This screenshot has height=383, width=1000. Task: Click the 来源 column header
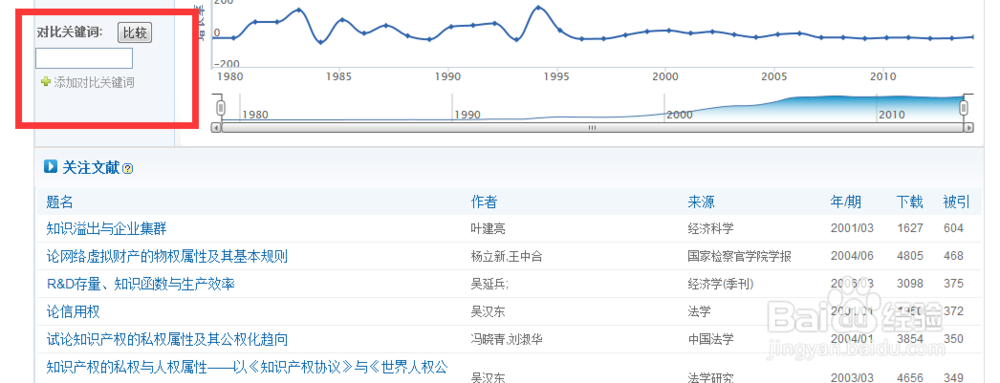(701, 202)
